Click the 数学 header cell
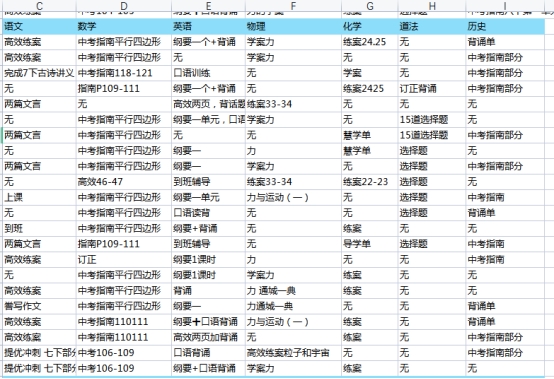 [x=124, y=26]
